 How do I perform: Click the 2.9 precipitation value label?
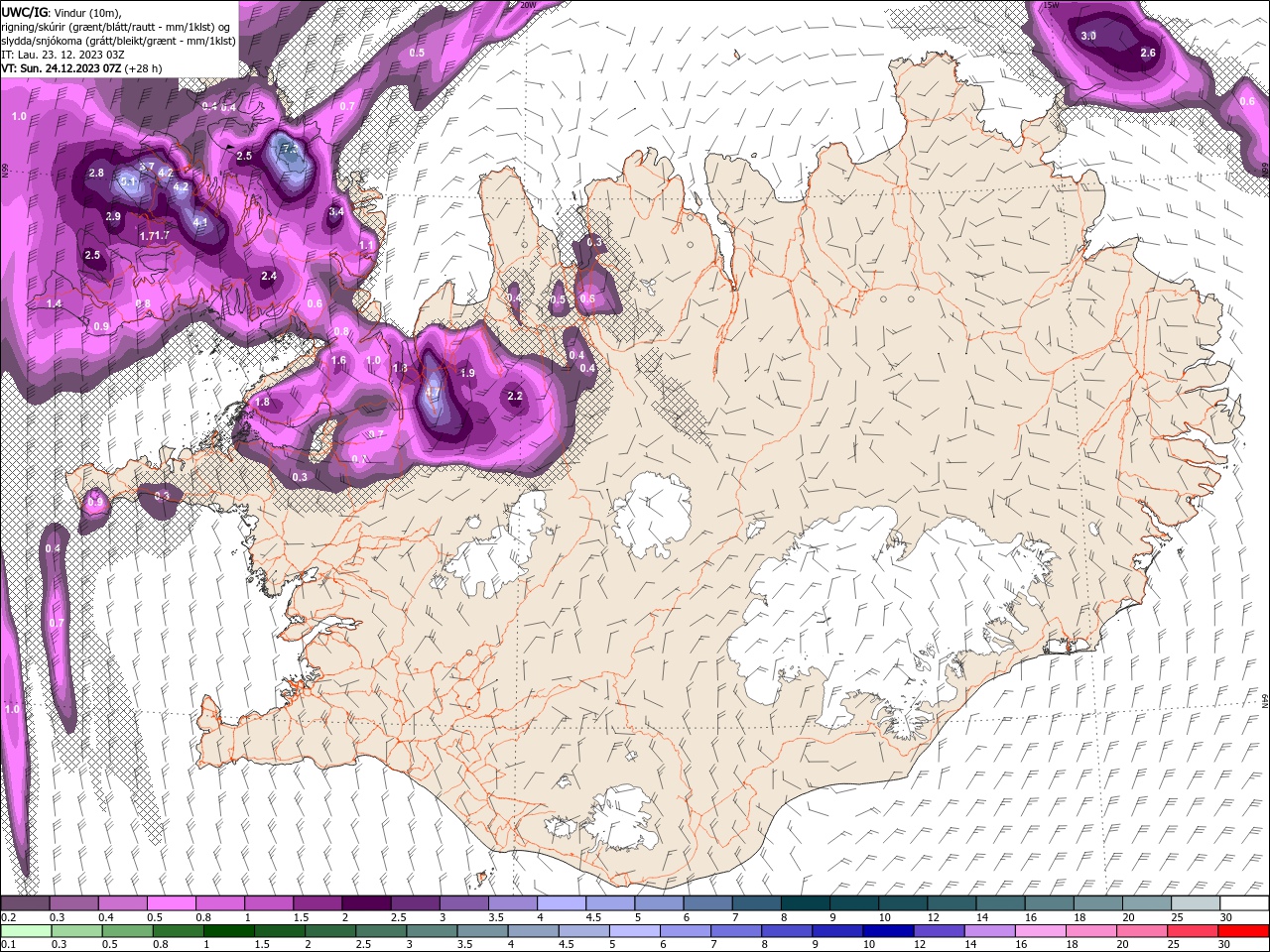(x=113, y=216)
